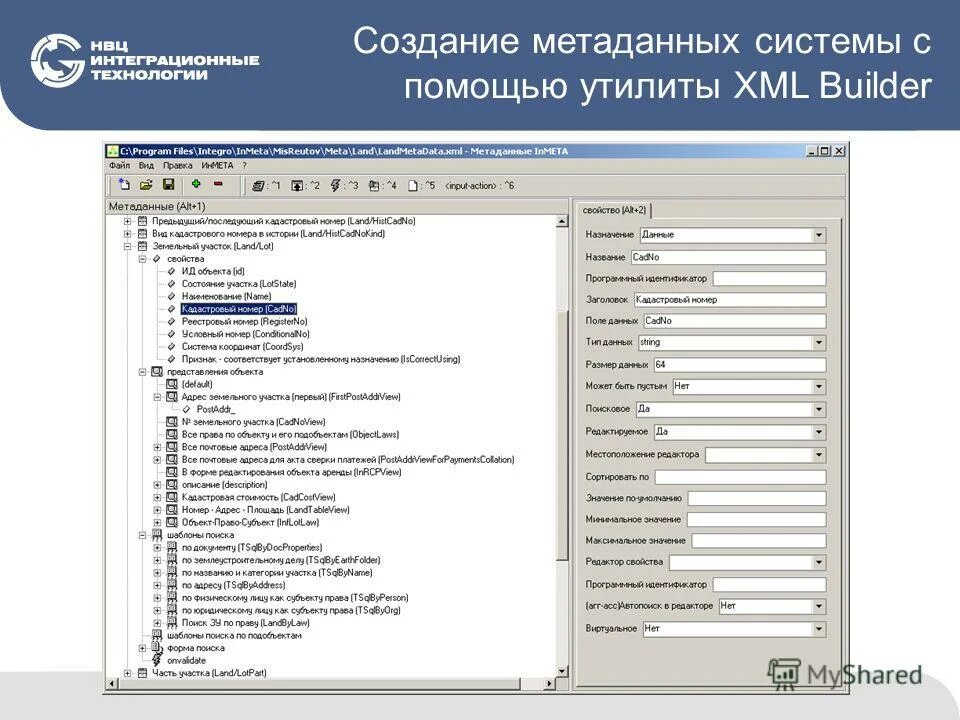Click the ^5 blank page toolbar icon
The width and height of the screenshot is (960, 720).
[x=410, y=183]
